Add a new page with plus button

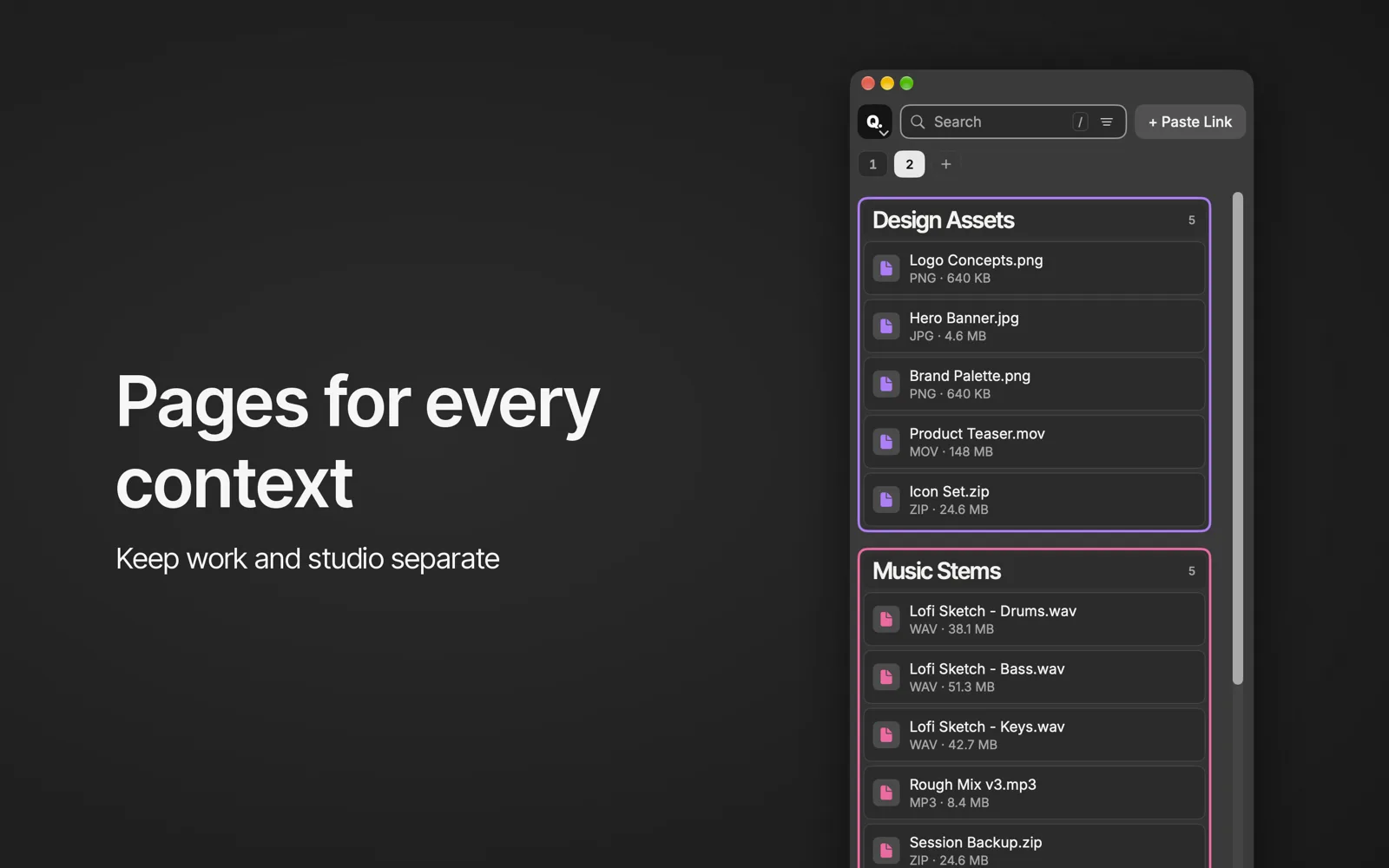coord(945,164)
